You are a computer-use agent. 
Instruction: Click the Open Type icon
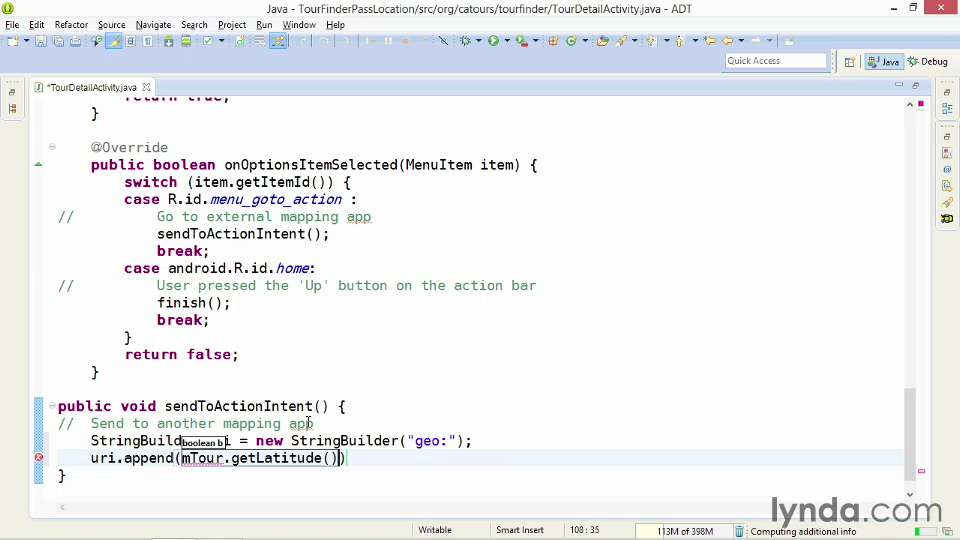click(x=603, y=41)
